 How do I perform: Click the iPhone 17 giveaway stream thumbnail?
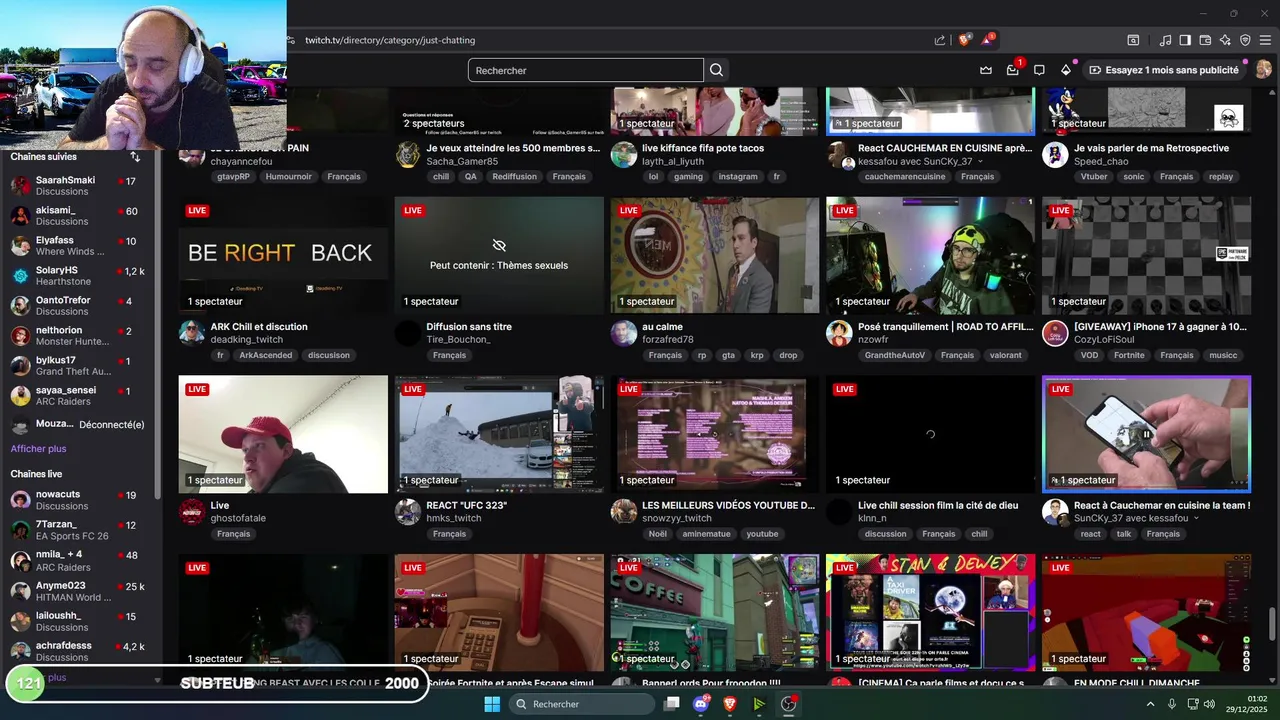(x=1146, y=255)
